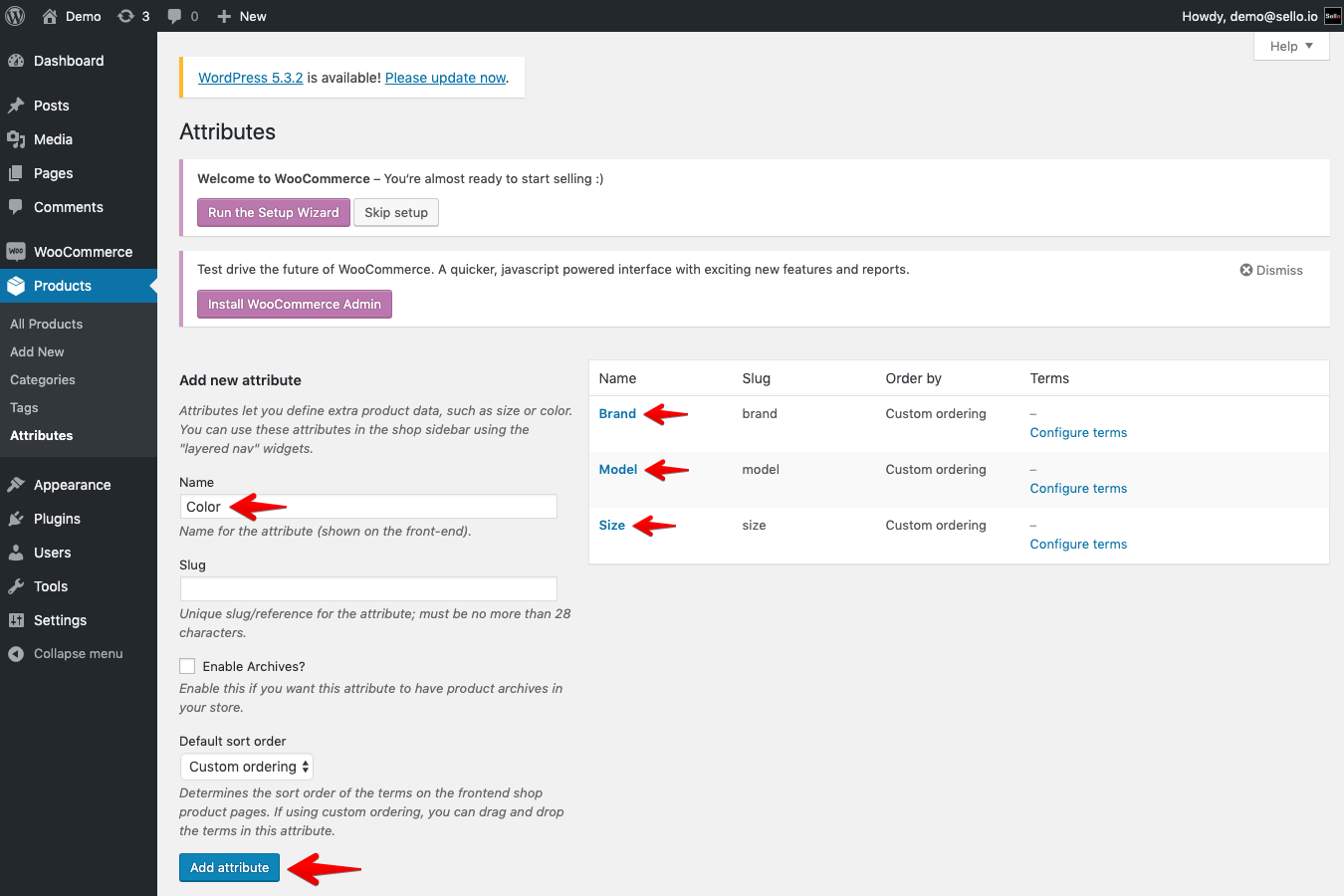Click the Settings sliders icon

tap(16, 620)
